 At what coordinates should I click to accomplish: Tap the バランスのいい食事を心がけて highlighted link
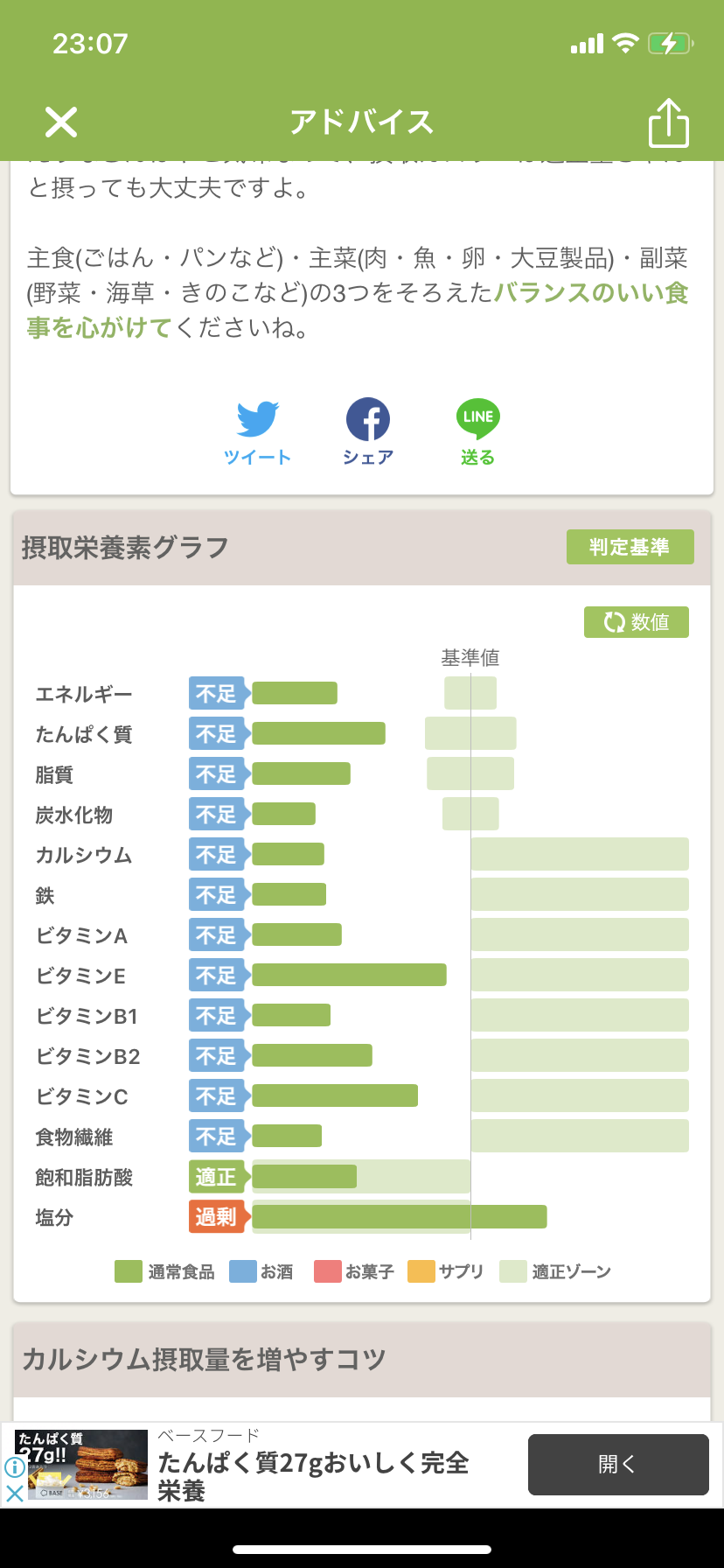click(358, 311)
